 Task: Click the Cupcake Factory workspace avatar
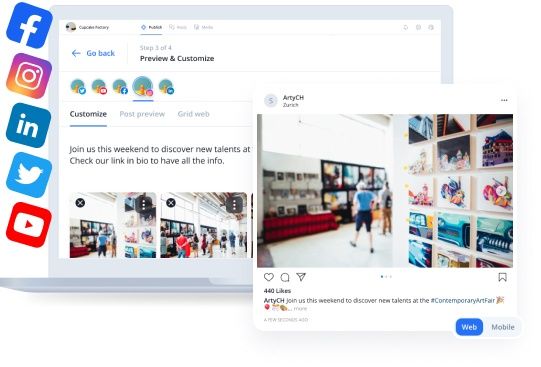71,27
